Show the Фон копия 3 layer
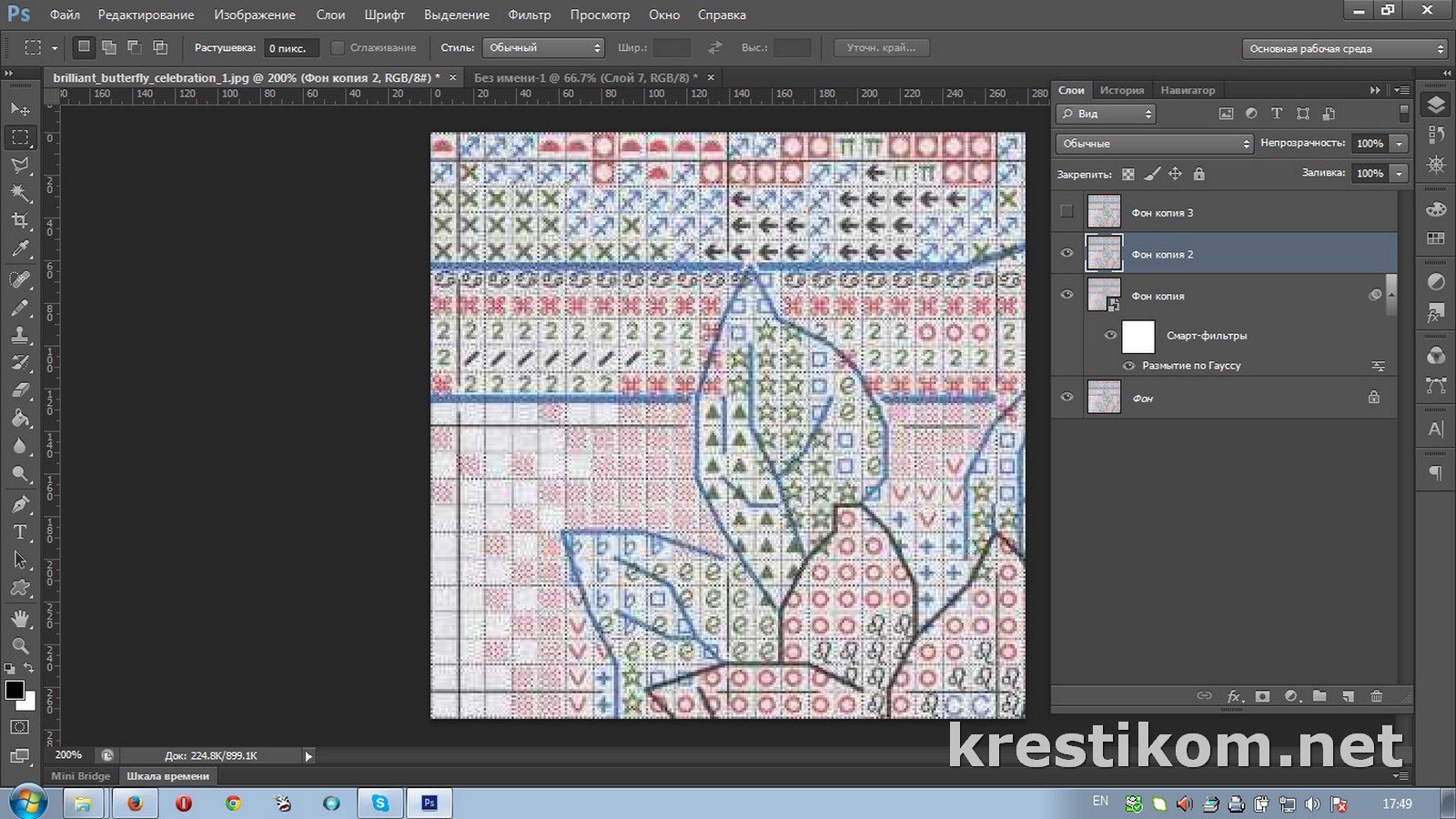The image size is (1456, 819). [x=1067, y=212]
